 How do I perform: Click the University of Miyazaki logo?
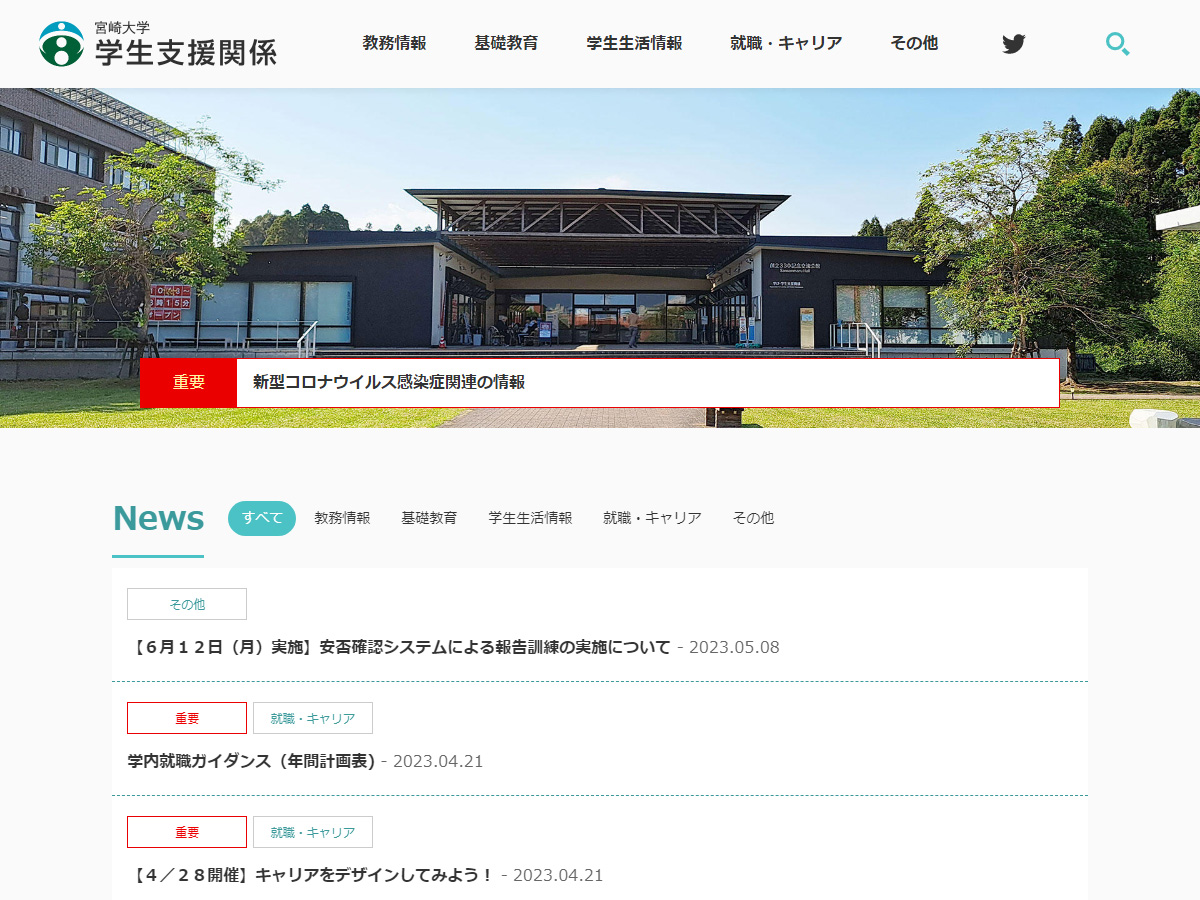click(x=158, y=44)
